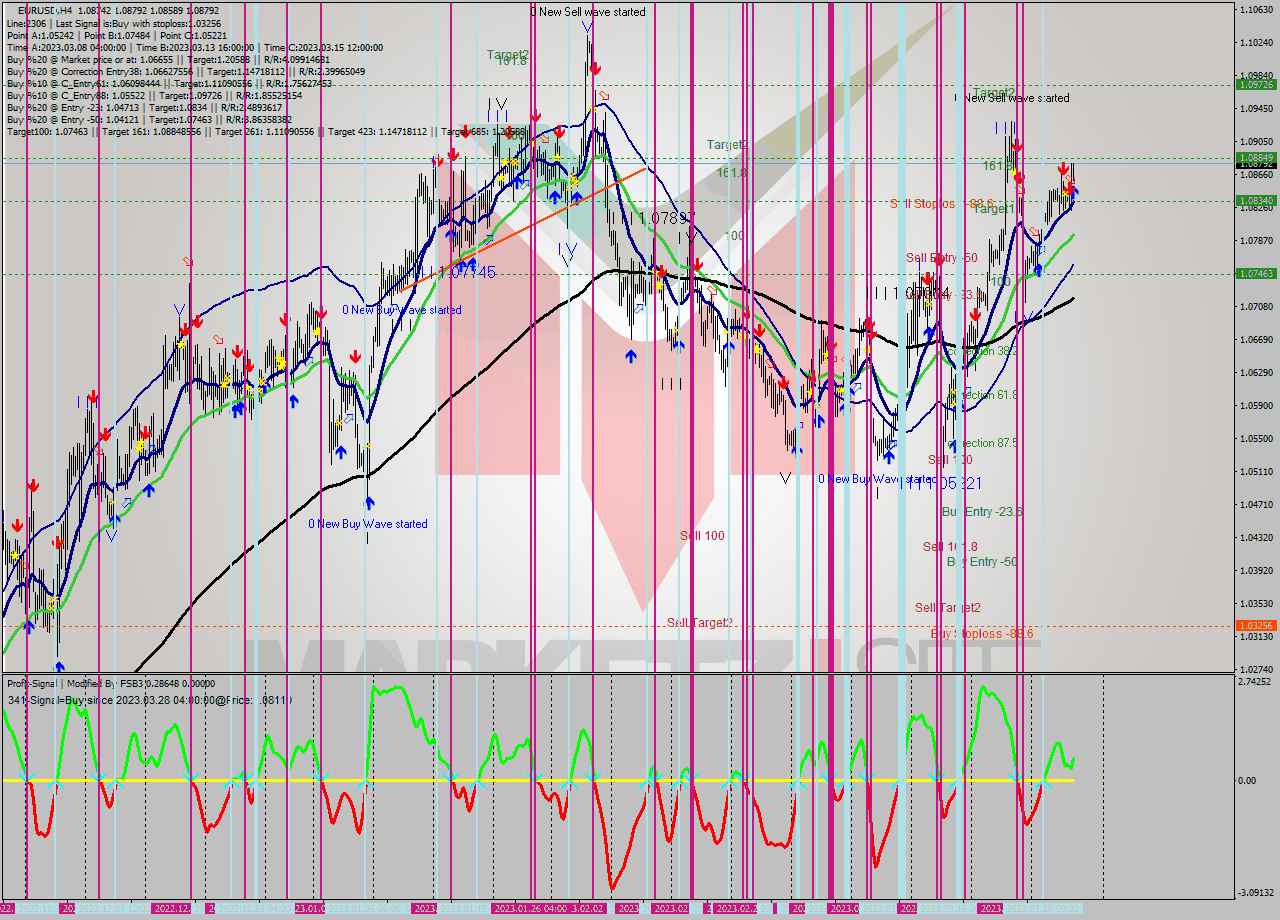Select the 'Buy %20 @ Entry -23' line
The width and height of the screenshot is (1280, 920).
(x=145, y=108)
